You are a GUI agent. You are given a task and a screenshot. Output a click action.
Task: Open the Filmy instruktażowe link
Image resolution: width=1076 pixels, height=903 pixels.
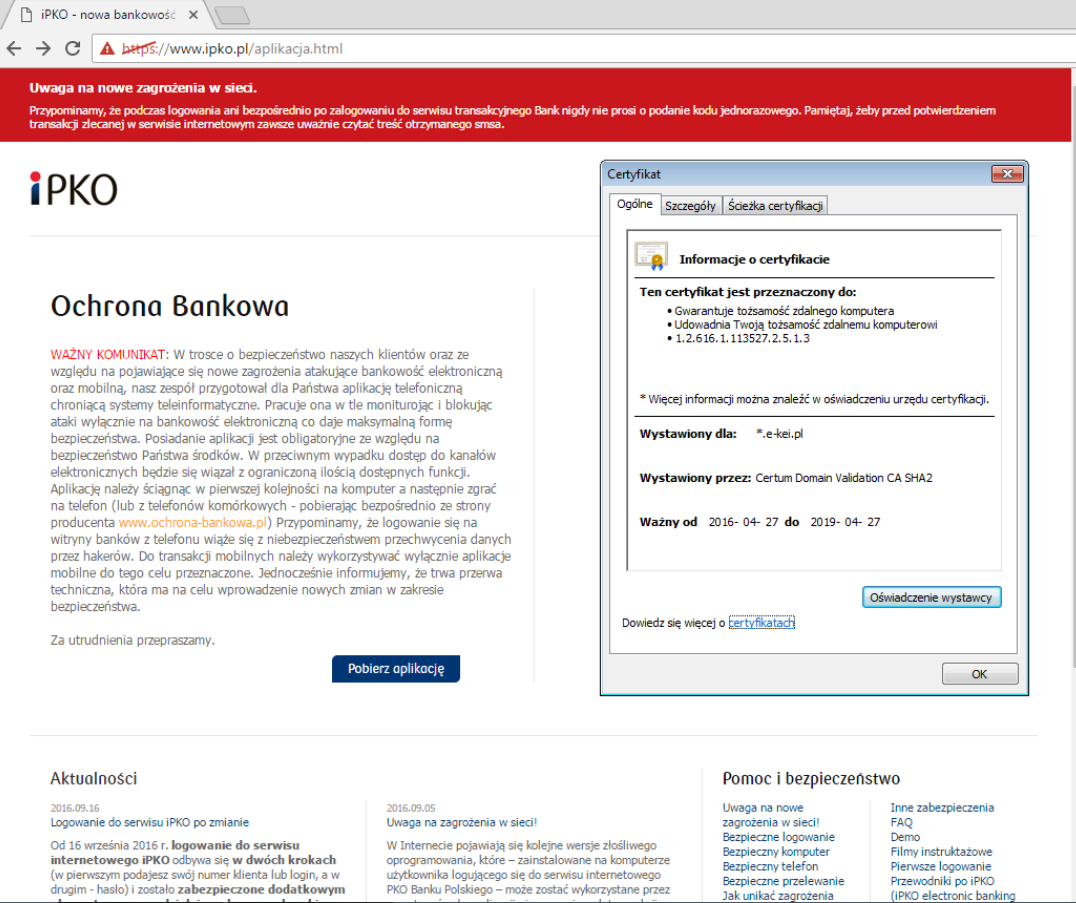pos(942,852)
